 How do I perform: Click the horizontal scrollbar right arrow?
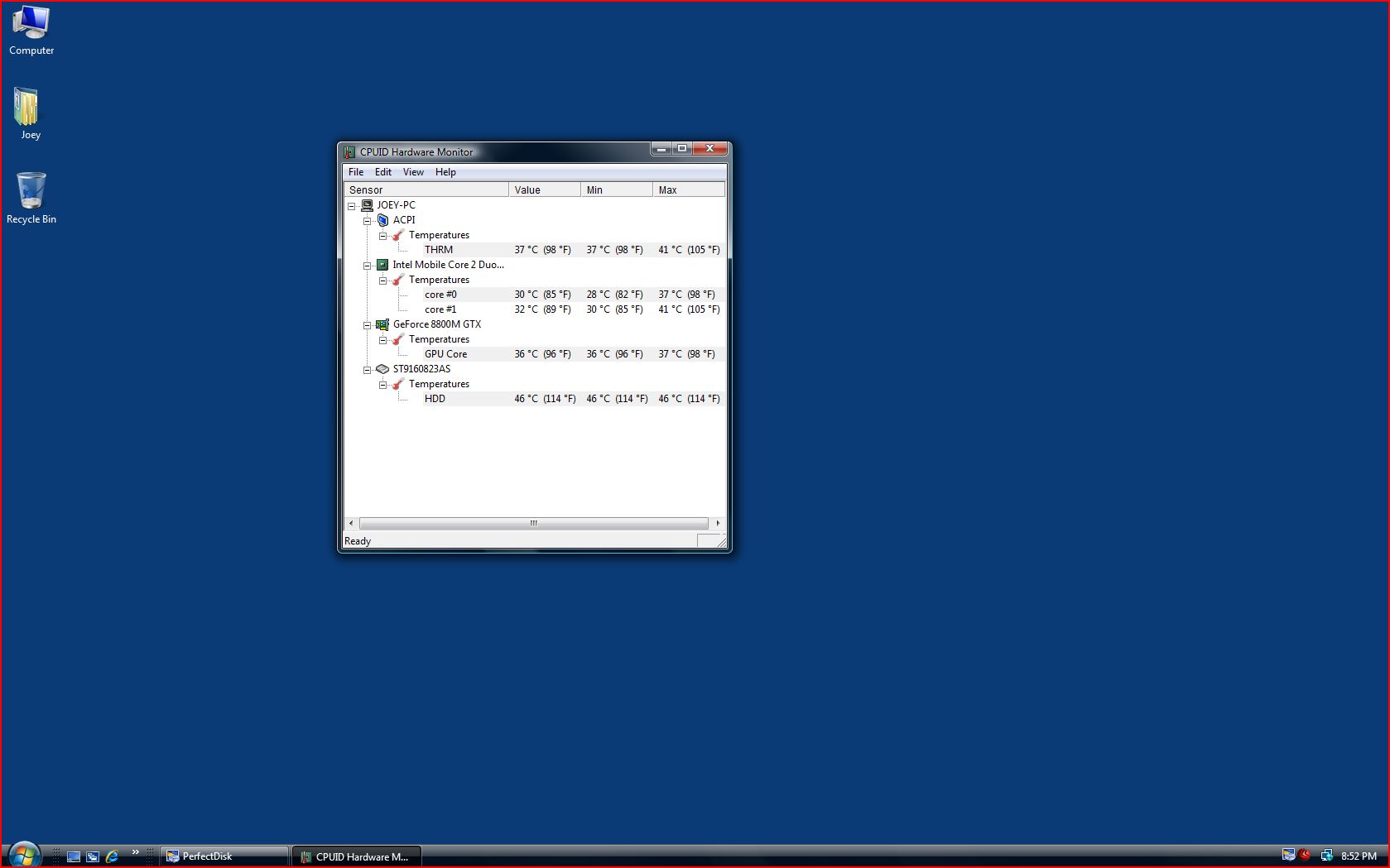[718, 523]
